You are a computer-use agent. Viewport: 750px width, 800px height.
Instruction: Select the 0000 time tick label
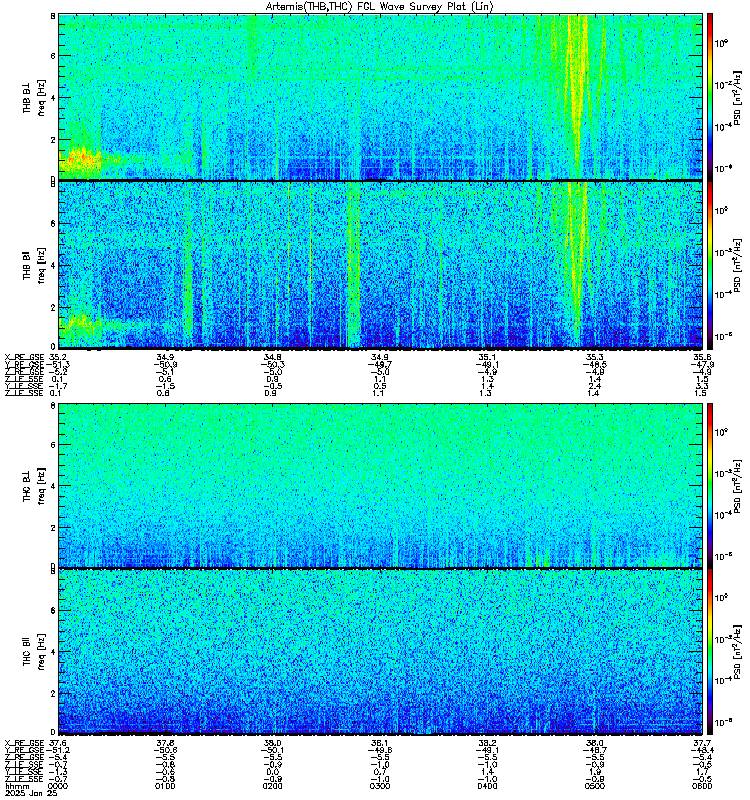[x=58, y=787]
